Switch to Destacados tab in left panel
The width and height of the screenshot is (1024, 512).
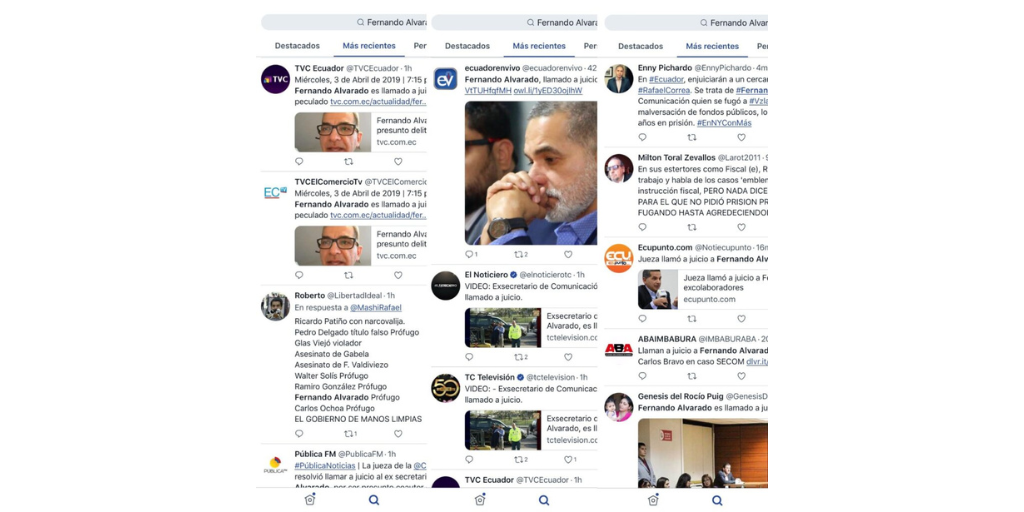[297, 46]
